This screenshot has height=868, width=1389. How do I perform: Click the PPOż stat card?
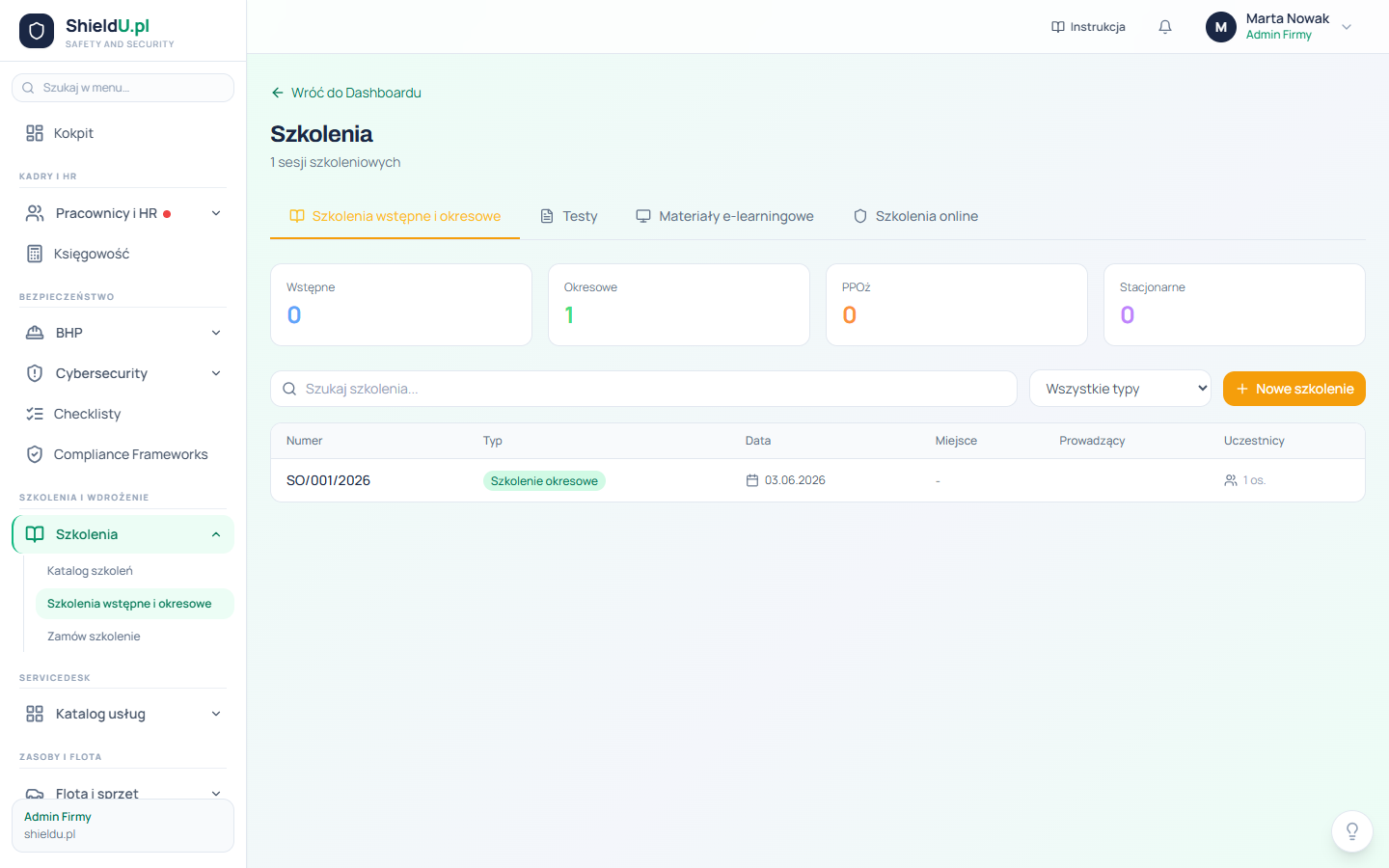tap(957, 305)
